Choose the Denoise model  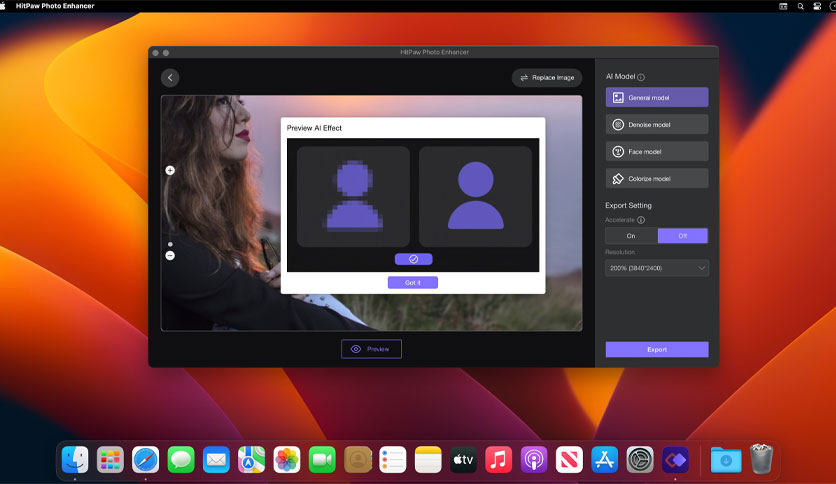tap(657, 125)
